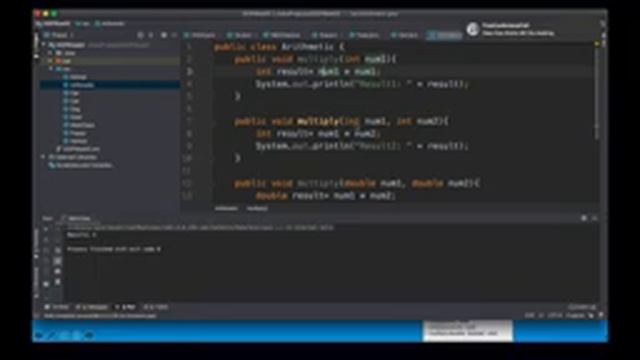Open the 4: Run tool window tab

(126, 307)
